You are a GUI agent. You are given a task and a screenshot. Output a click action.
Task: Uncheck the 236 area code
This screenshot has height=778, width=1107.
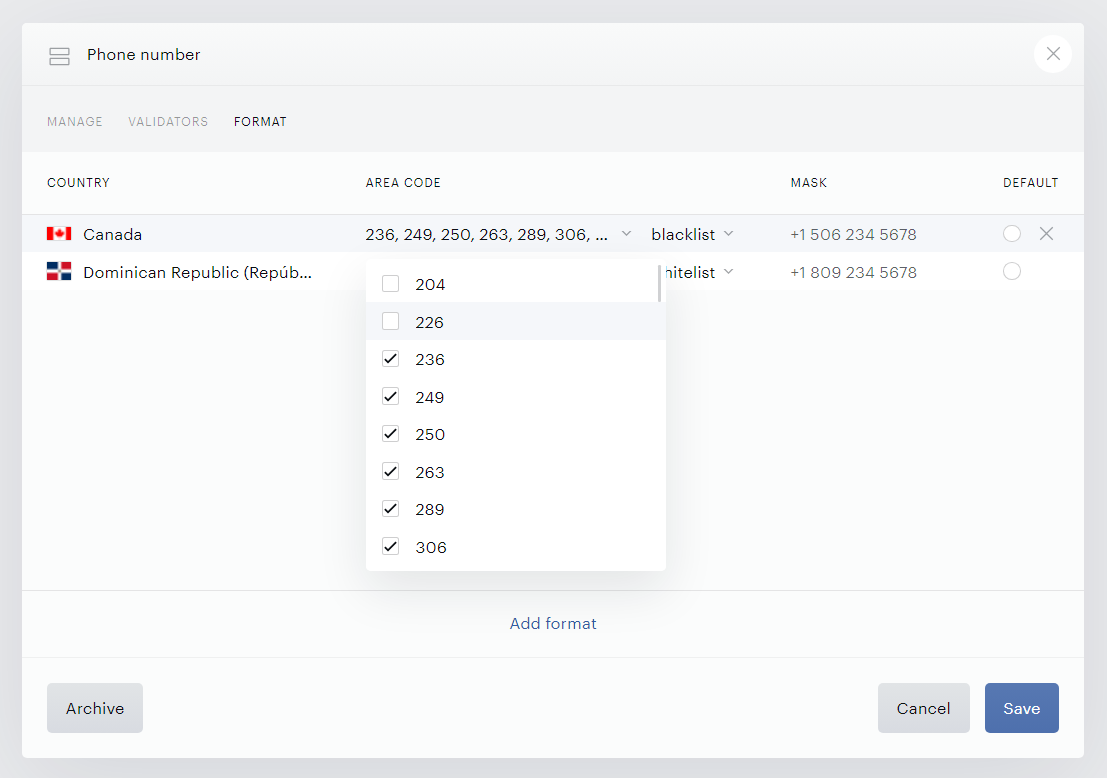coord(390,359)
